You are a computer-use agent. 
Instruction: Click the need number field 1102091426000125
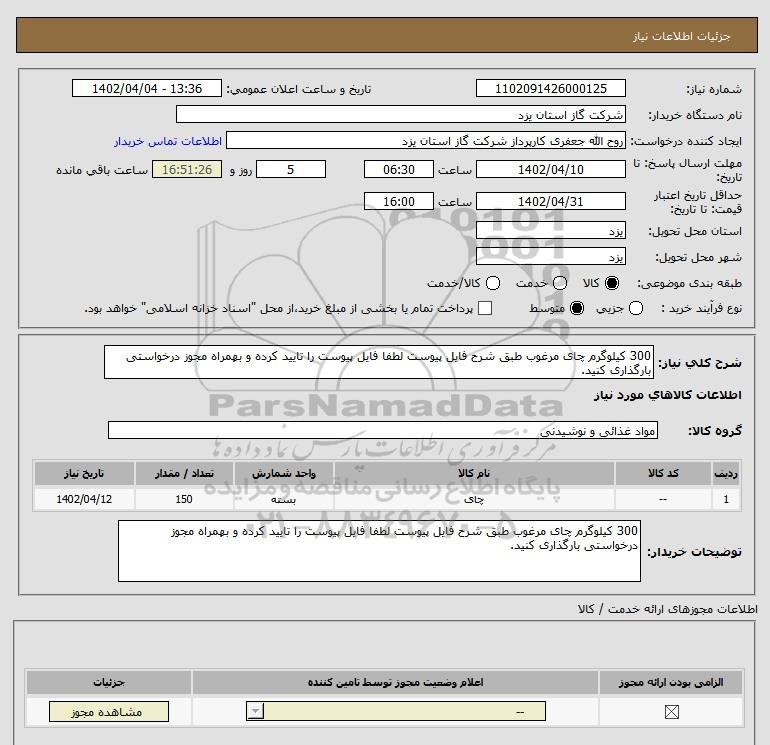(x=550, y=88)
